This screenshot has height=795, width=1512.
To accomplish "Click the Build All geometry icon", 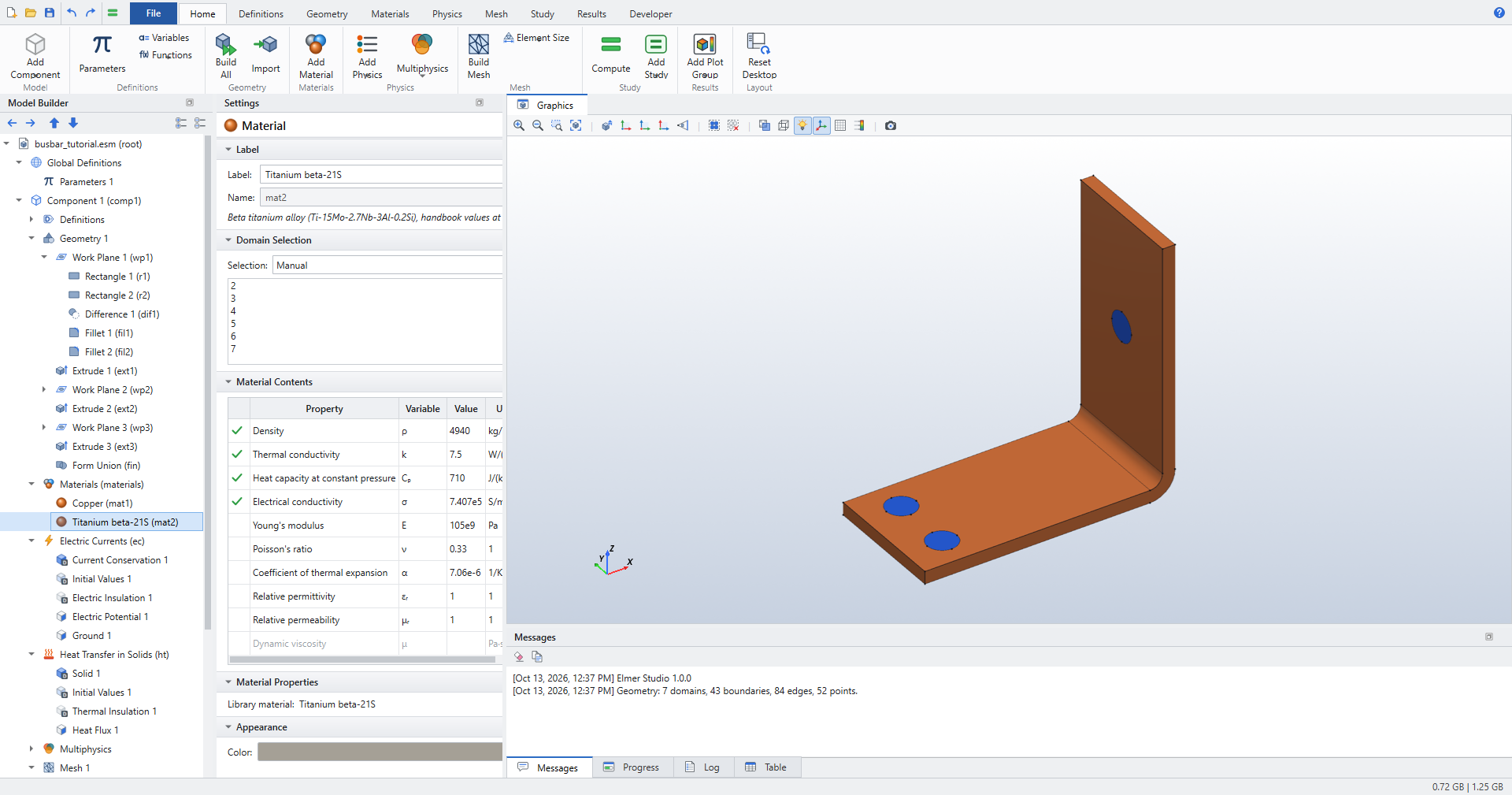I will tap(226, 56).
